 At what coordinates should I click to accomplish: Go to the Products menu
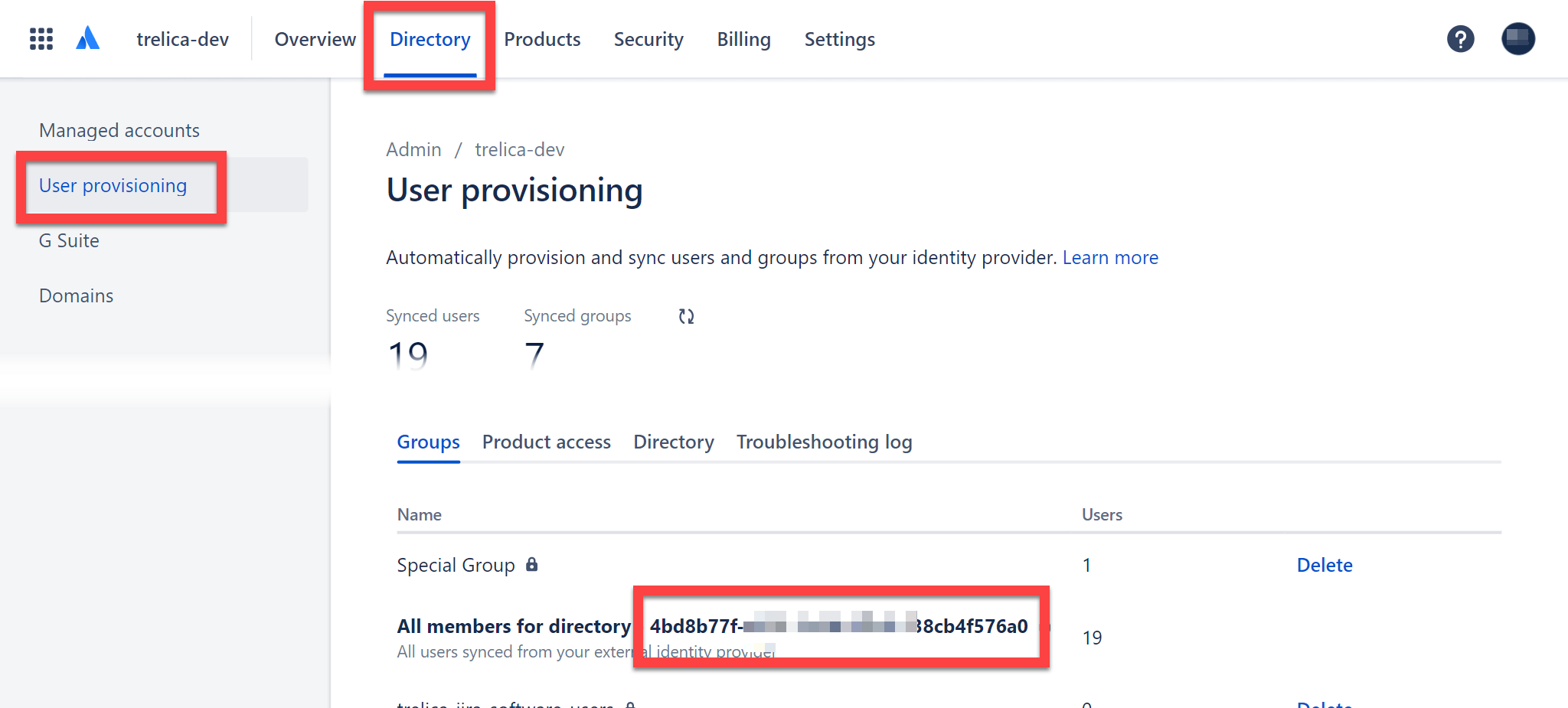(542, 39)
